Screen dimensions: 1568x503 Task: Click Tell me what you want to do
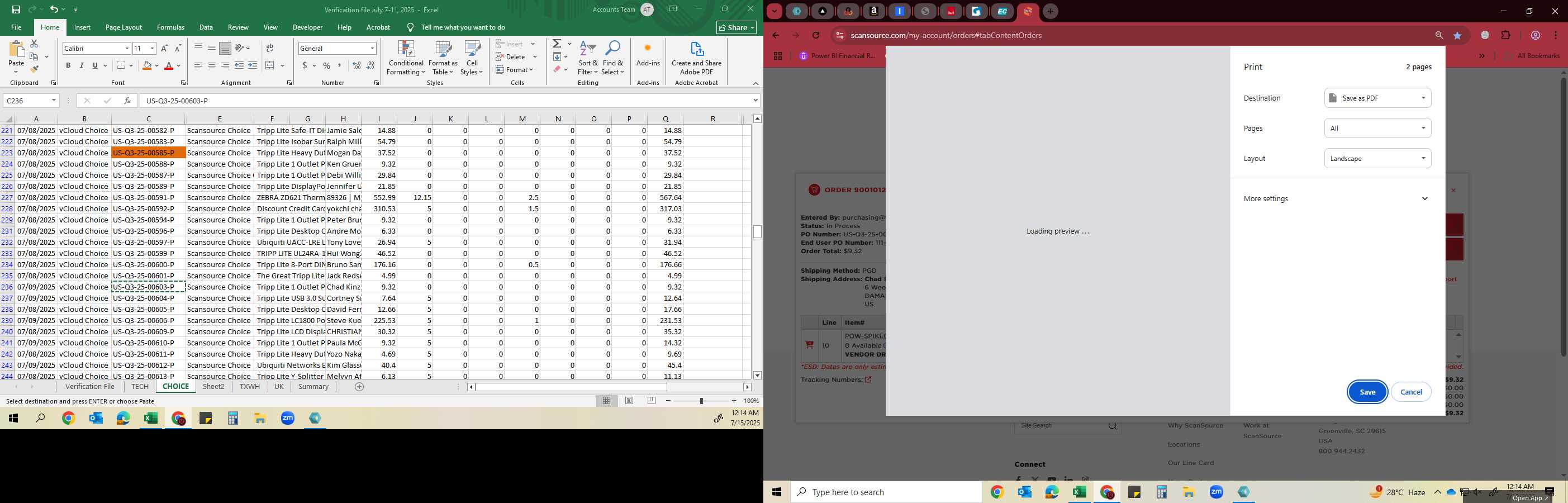pos(463,27)
